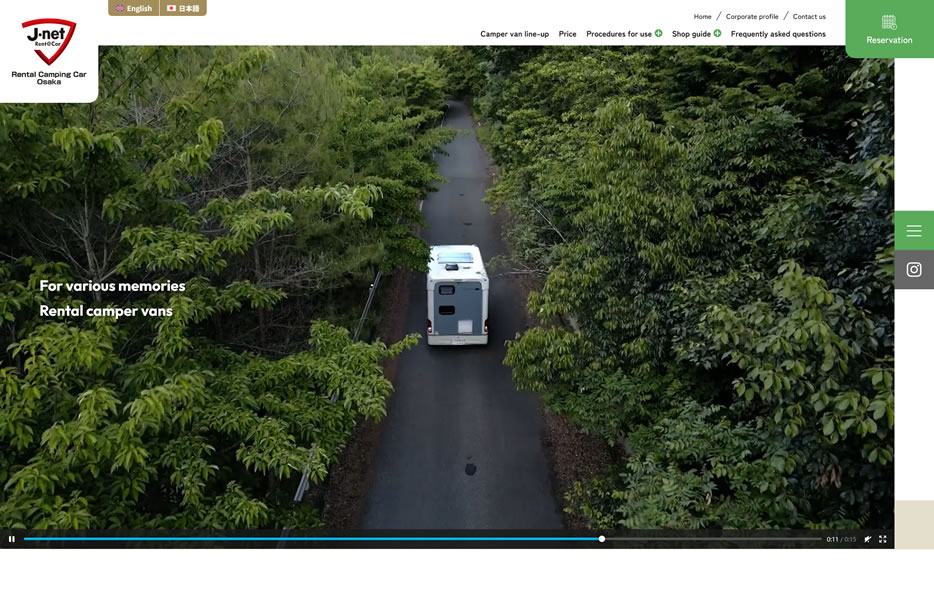This screenshot has width=934, height=612.
Task: Open the green hamburger side menu
Action: click(x=913, y=230)
